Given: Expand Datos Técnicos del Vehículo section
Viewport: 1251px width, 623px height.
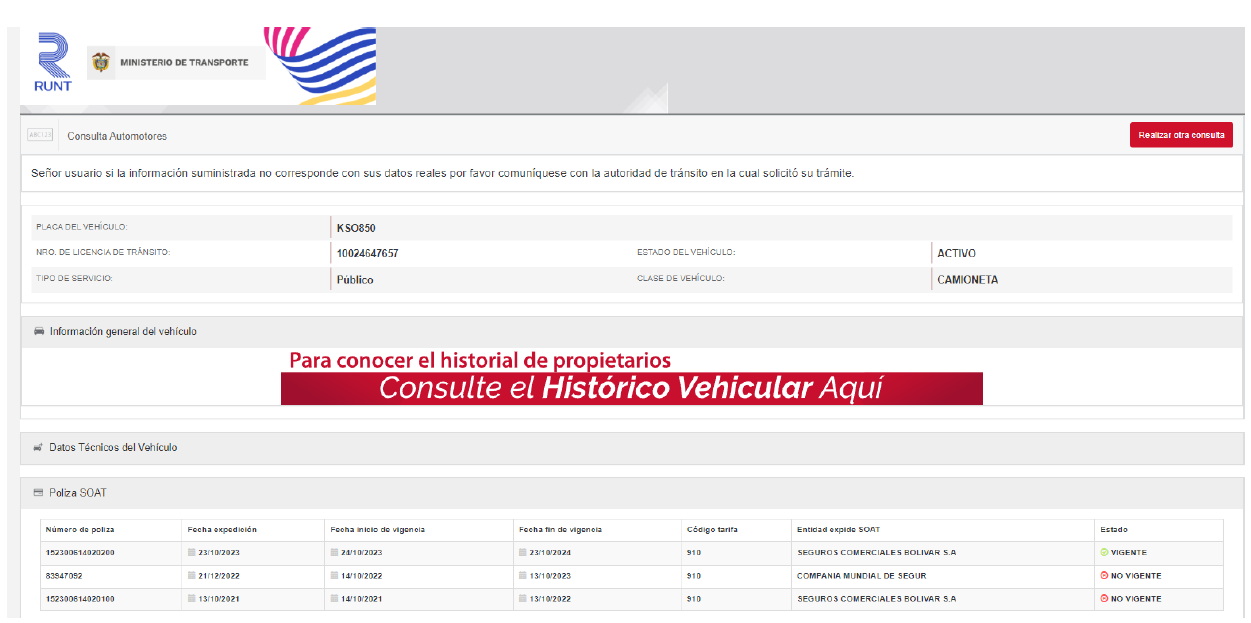Looking at the screenshot, I should click(x=113, y=447).
